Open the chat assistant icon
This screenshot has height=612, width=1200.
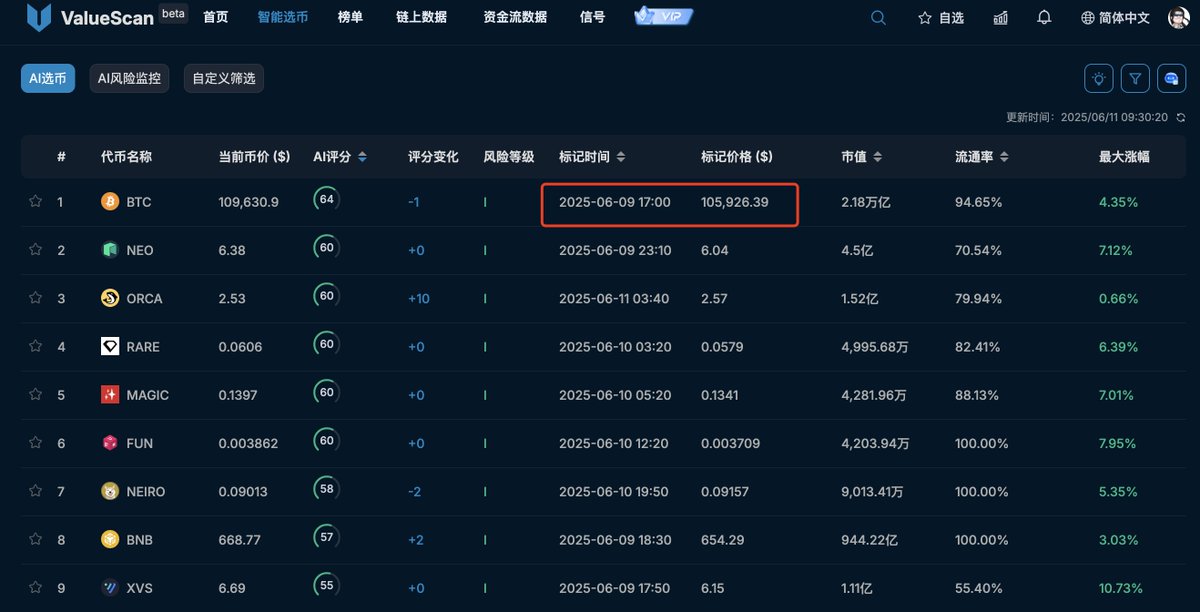click(x=1172, y=79)
